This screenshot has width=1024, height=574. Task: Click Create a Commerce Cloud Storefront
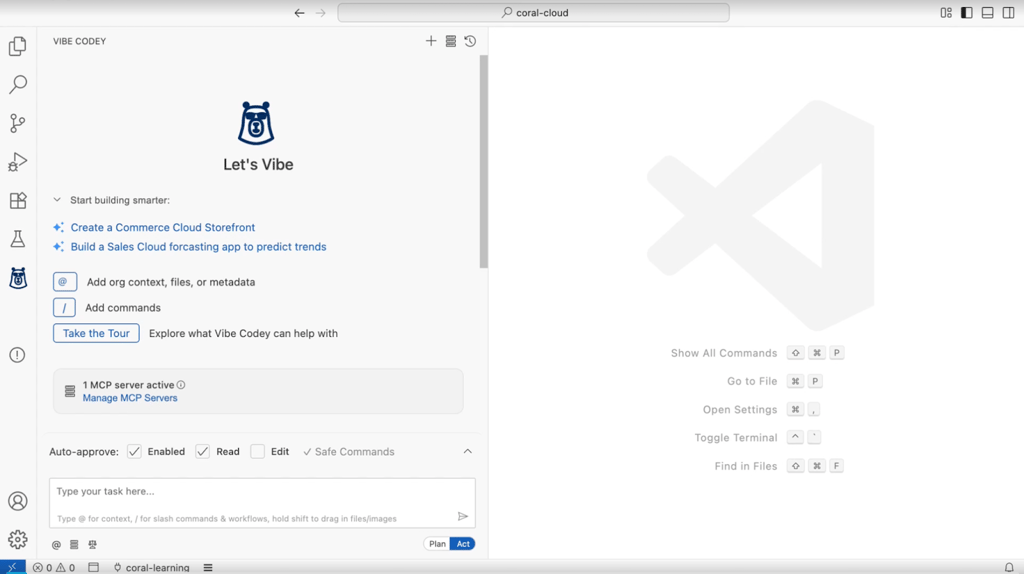(163, 227)
